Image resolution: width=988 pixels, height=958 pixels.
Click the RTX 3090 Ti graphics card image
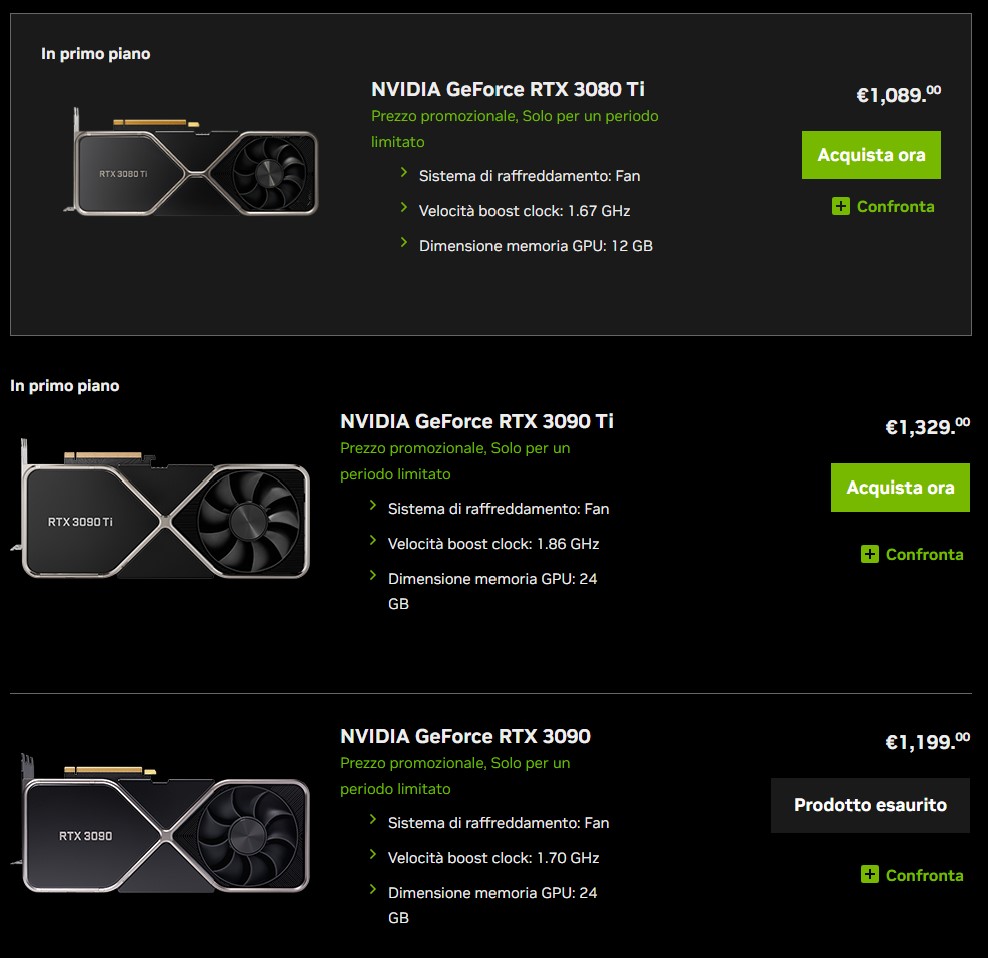pos(165,513)
